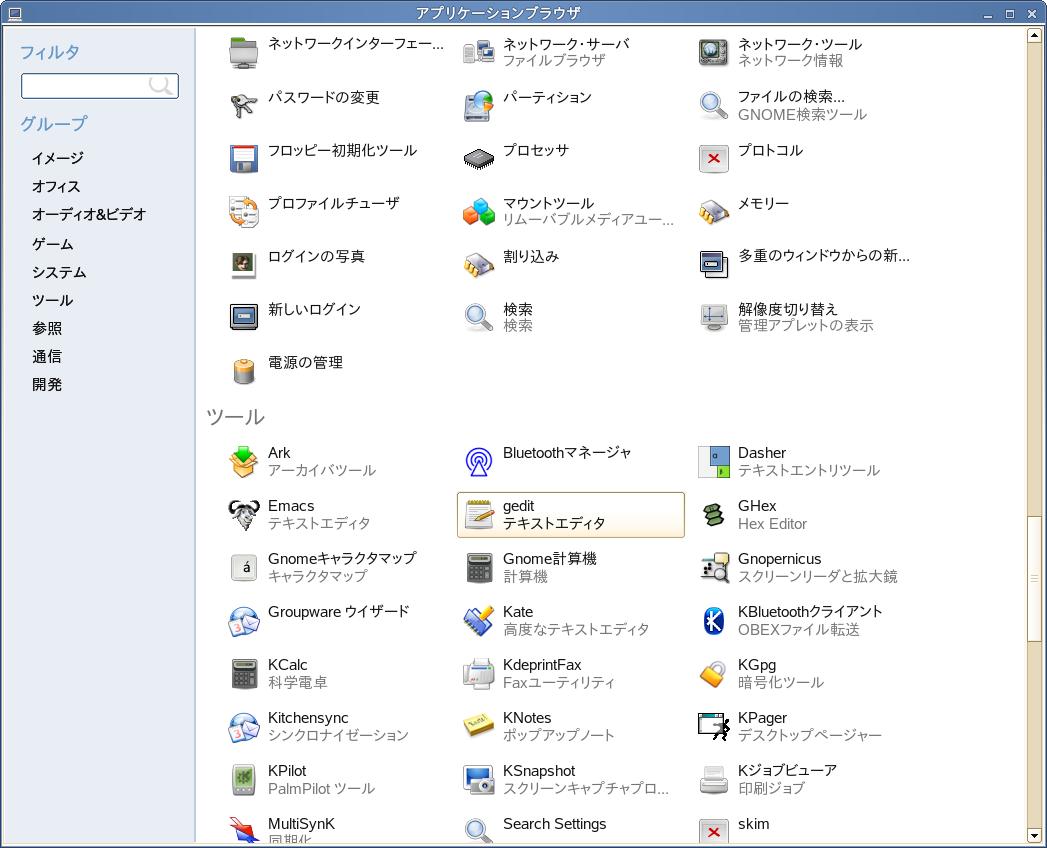Screen dimensions: 1047x848
Task: Select the システム group in sidebar
Action: pos(59,272)
